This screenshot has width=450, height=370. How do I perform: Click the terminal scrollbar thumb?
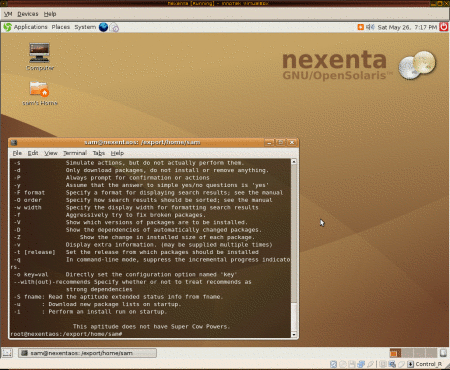pos(294,317)
